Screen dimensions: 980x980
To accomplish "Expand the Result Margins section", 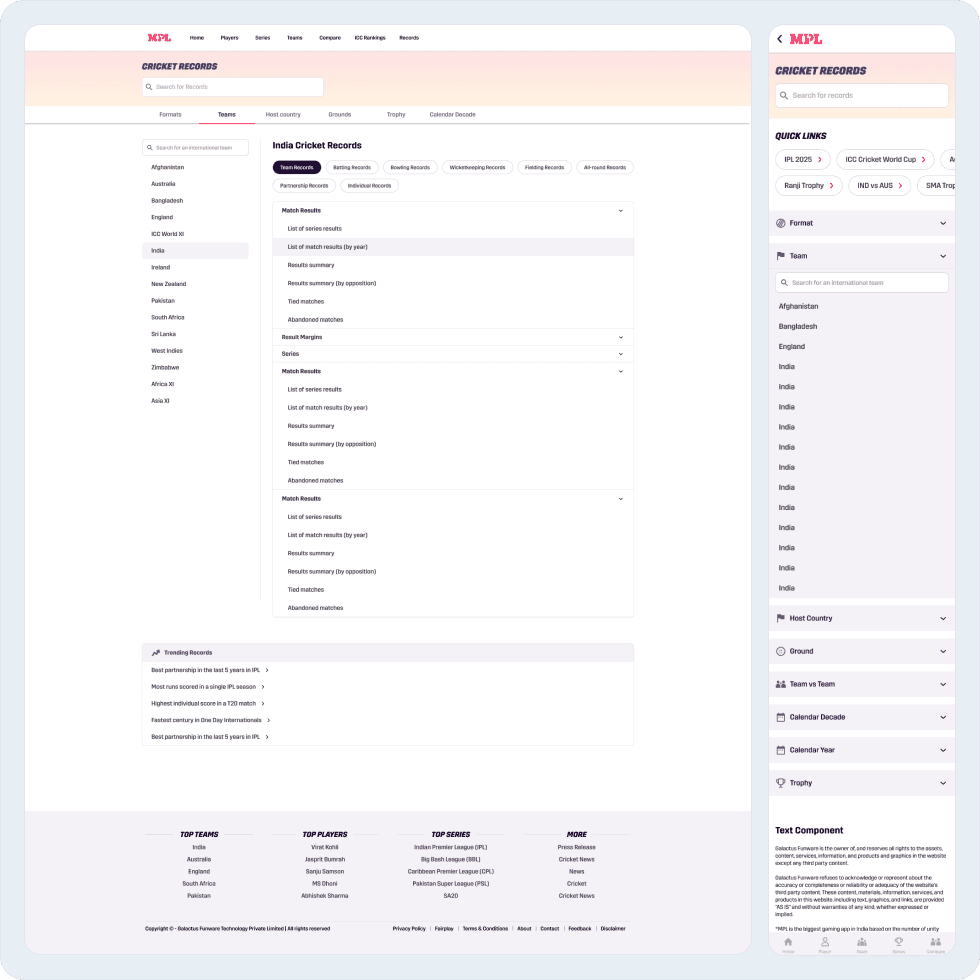I will [x=453, y=337].
